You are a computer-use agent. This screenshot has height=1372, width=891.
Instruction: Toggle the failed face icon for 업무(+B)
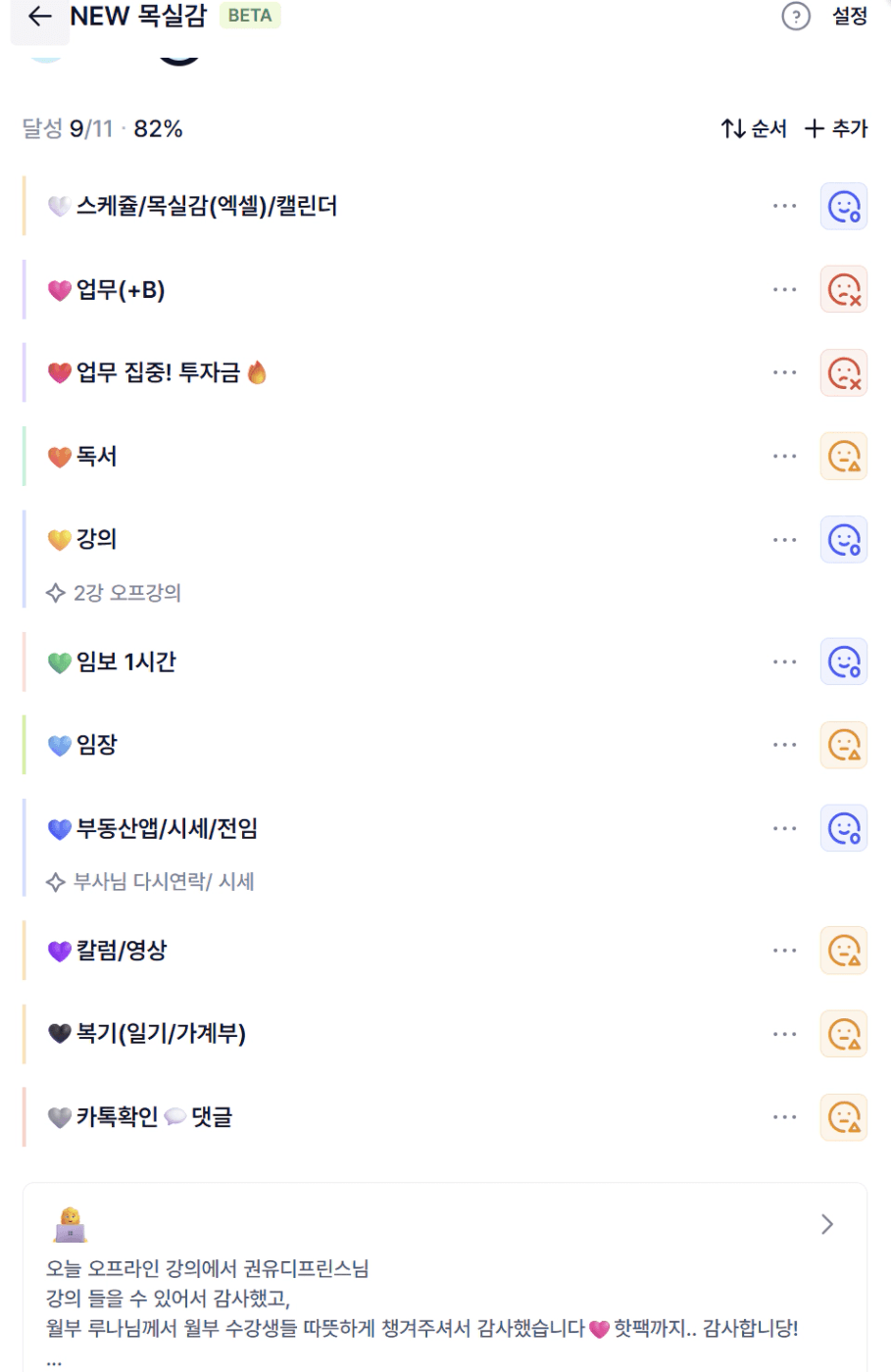(843, 290)
